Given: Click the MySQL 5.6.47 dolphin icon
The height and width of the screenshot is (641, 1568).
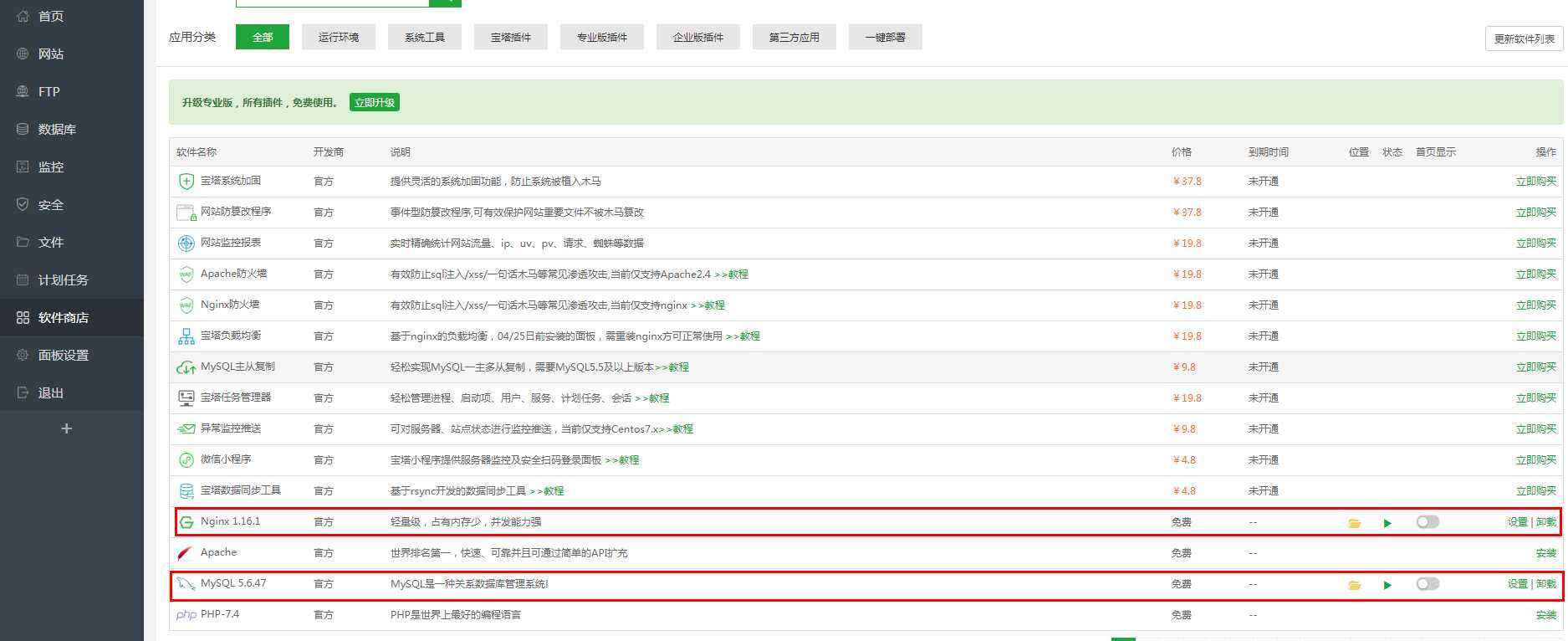Looking at the screenshot, I should (x=186, y=584).
